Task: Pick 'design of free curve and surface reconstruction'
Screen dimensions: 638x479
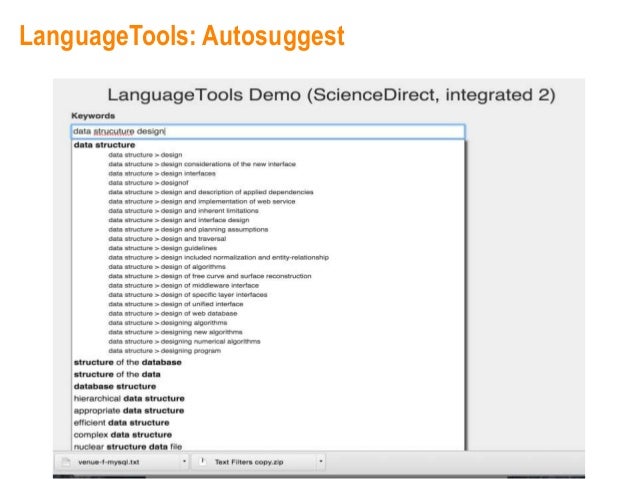Action: point(210,276)
